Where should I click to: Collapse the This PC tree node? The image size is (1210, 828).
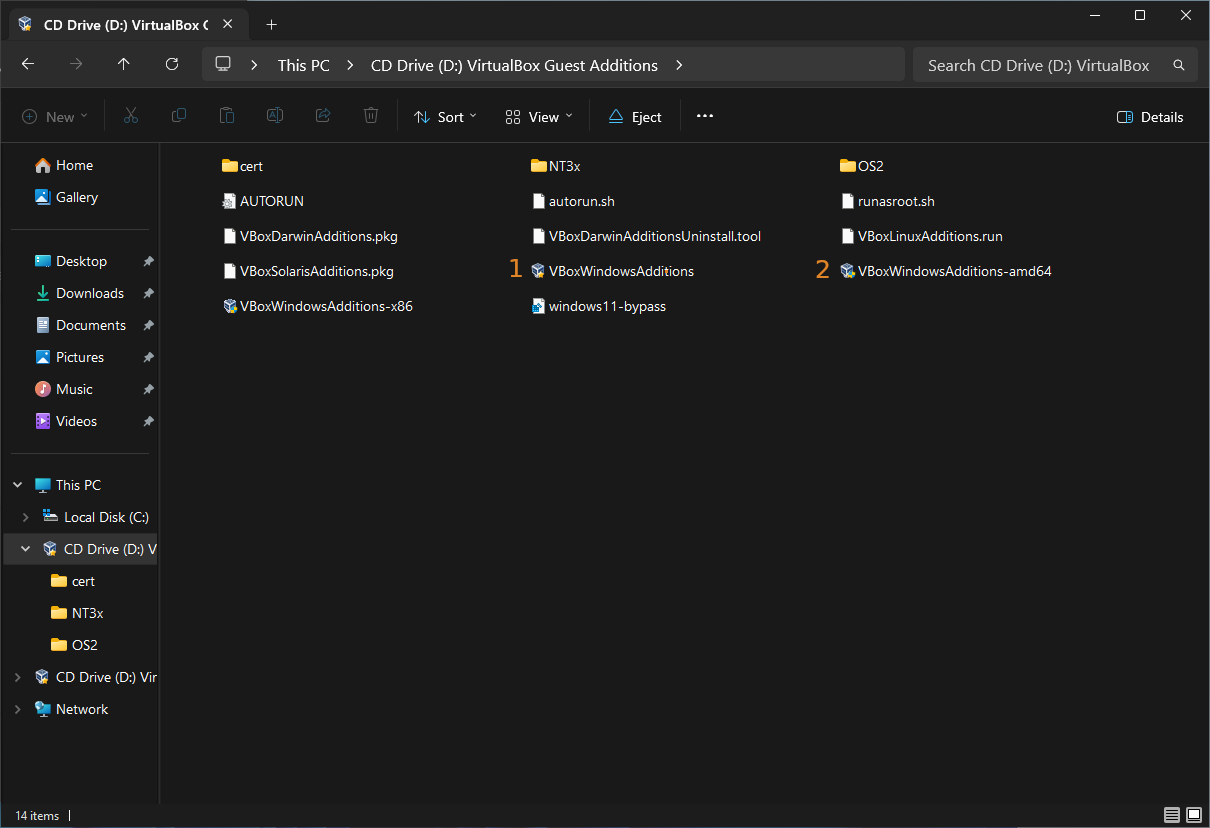click(x=18, y=485)
